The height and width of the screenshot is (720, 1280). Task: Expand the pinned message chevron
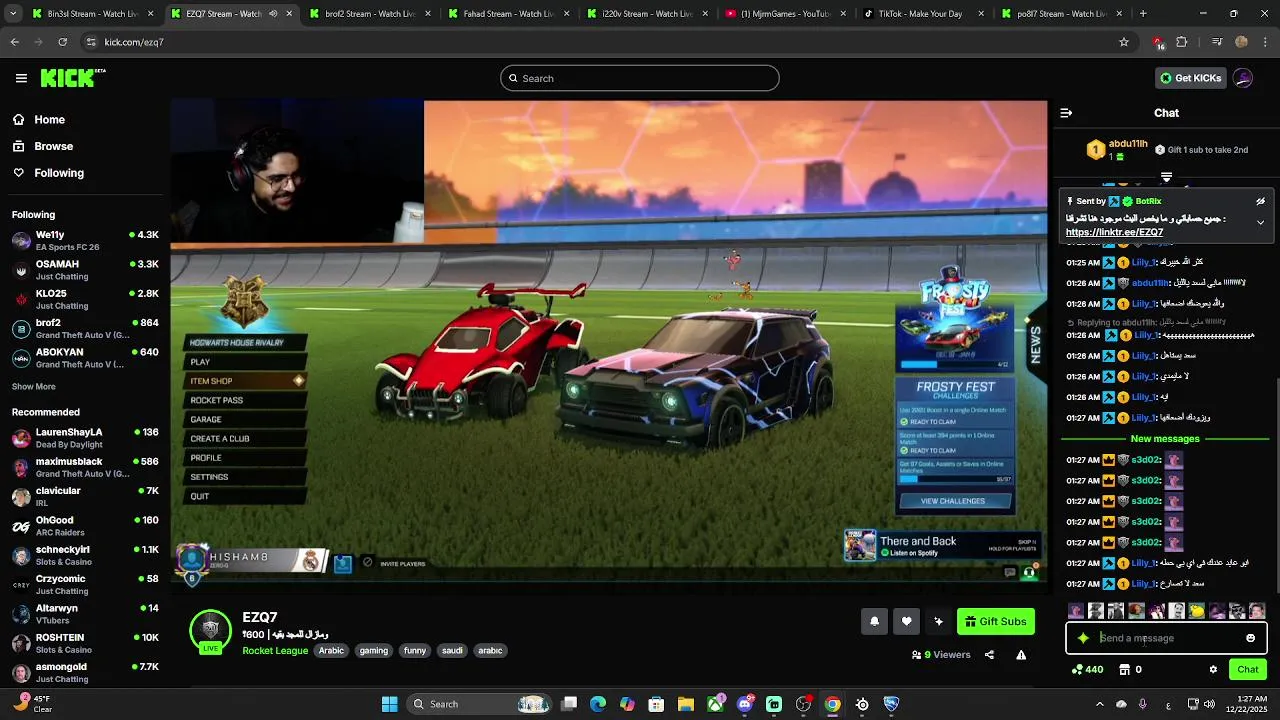[x=1260, y=222]
